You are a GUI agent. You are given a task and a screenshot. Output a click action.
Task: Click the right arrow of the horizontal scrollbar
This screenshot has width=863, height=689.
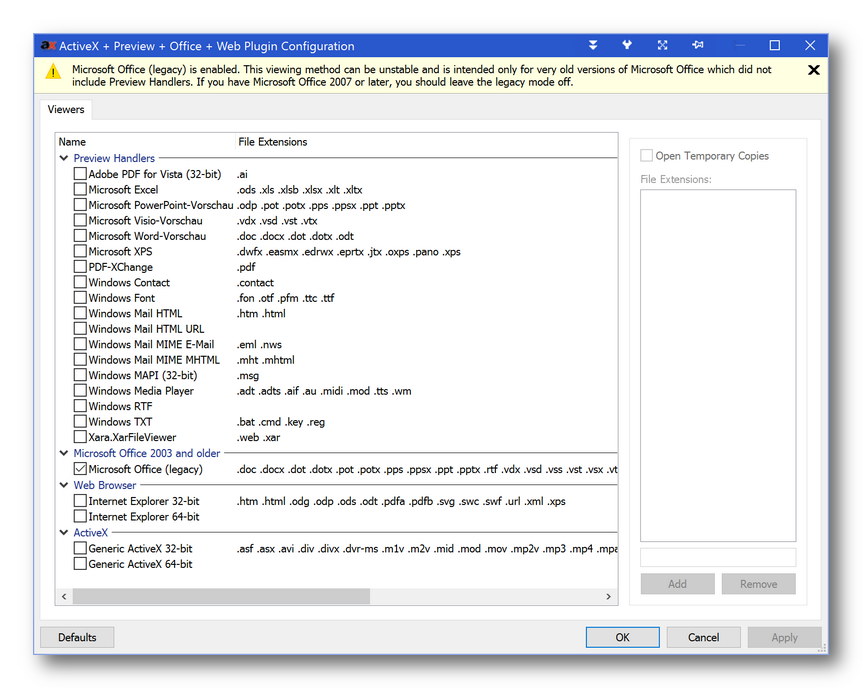point(608,596)
